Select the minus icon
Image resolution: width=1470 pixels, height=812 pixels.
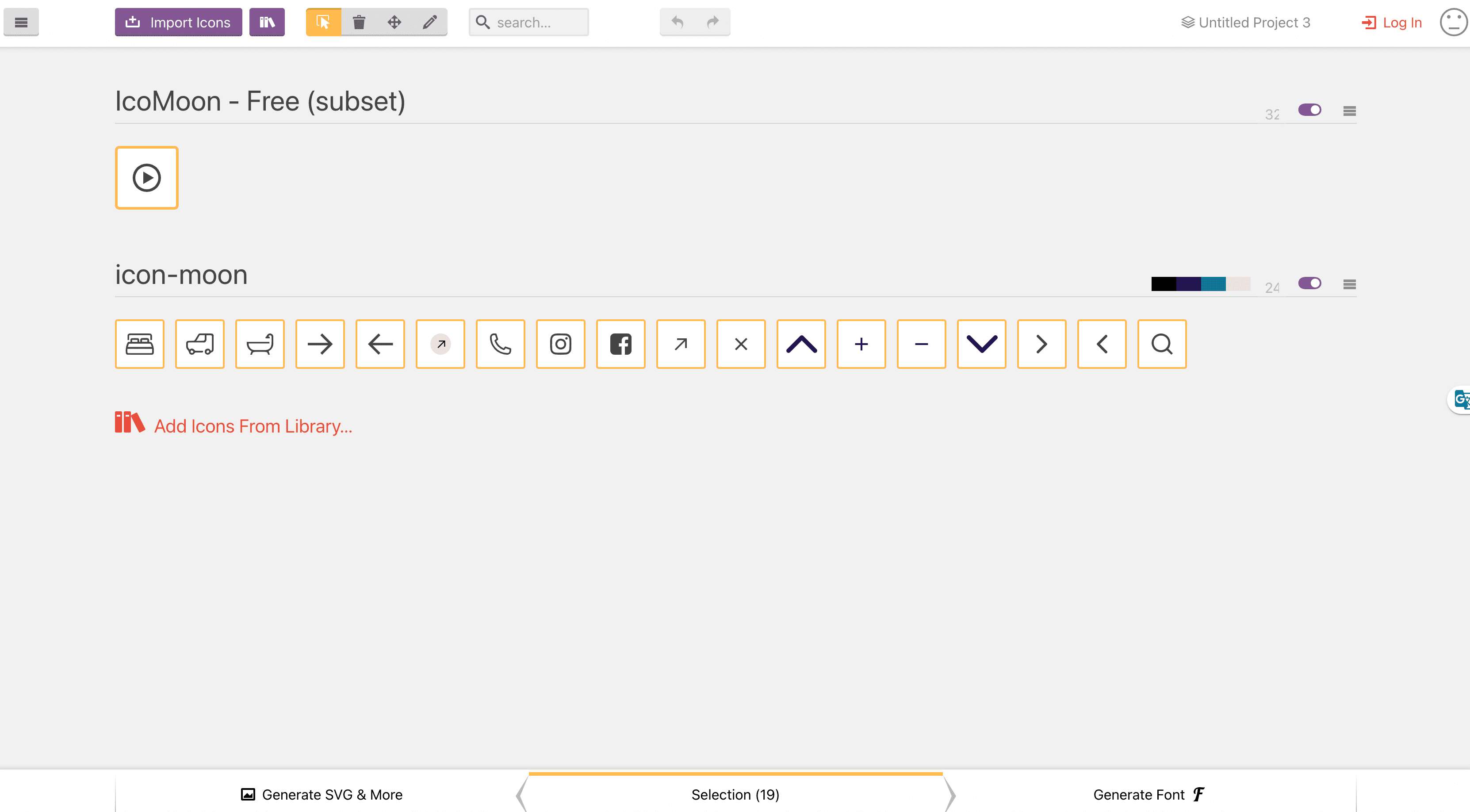click(922, 344)
